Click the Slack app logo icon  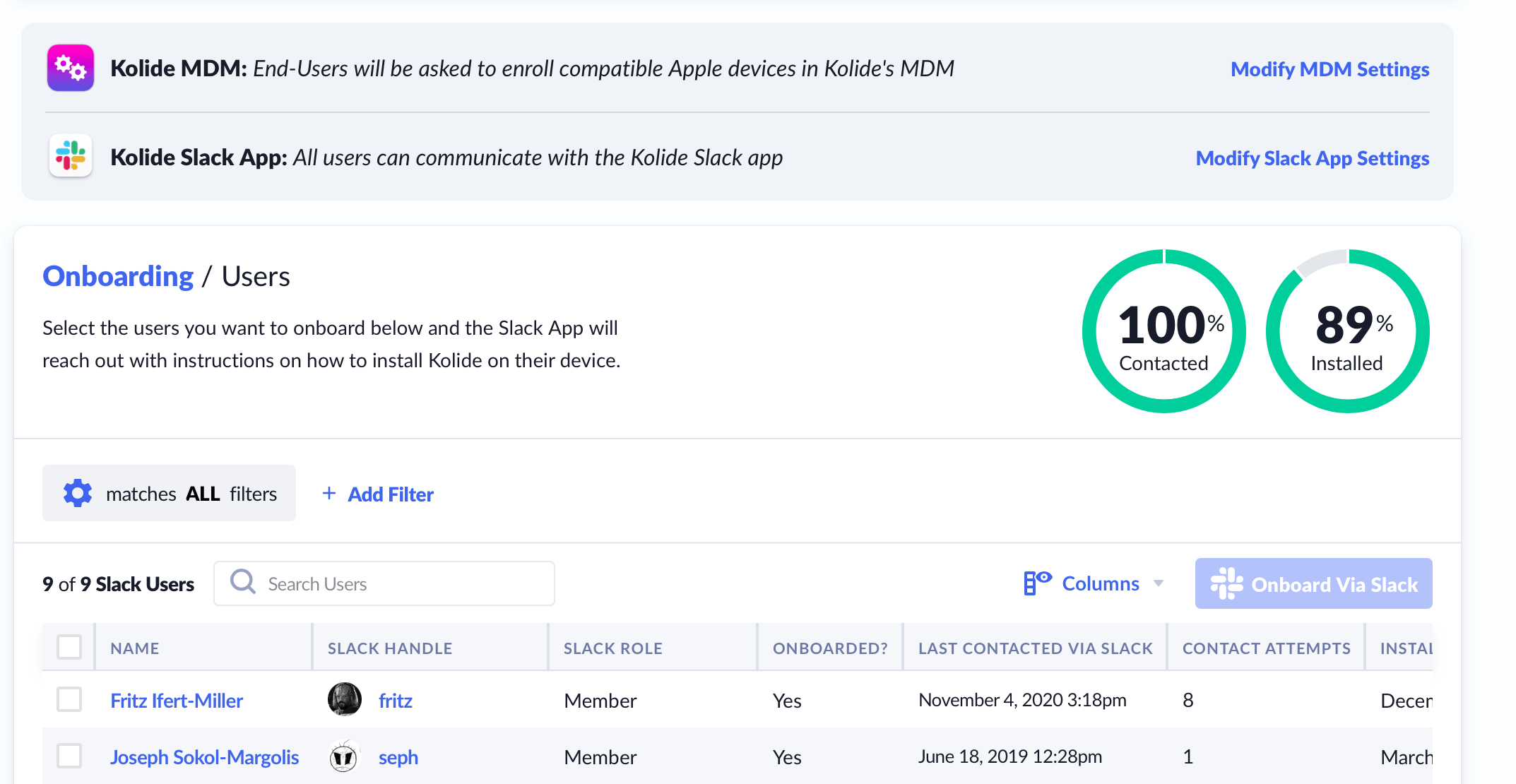[71, 156]
